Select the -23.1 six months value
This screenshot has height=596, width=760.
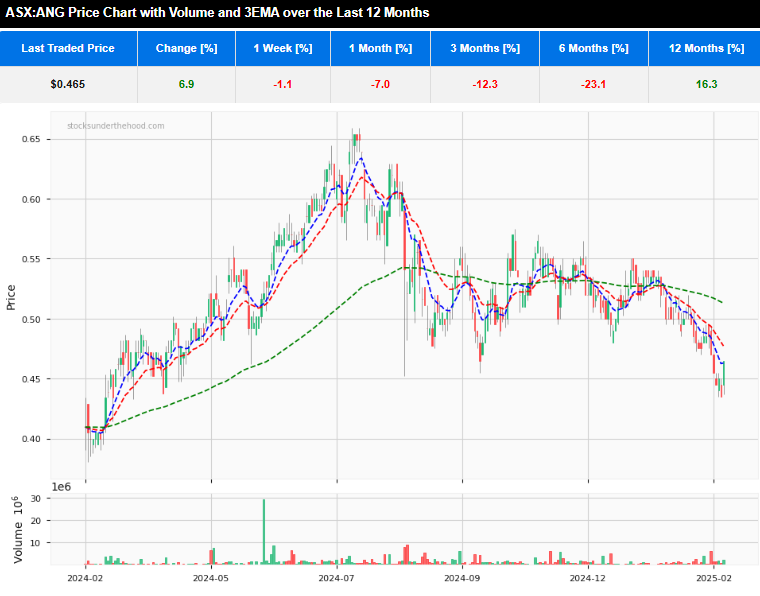pyautogui.click(x=594, y=84)
